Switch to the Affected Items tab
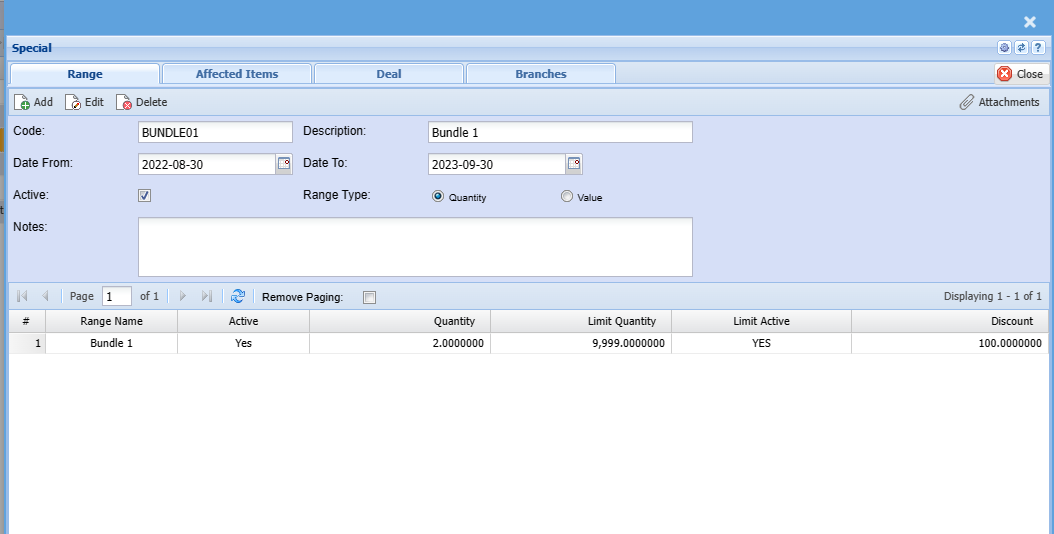 237,74
